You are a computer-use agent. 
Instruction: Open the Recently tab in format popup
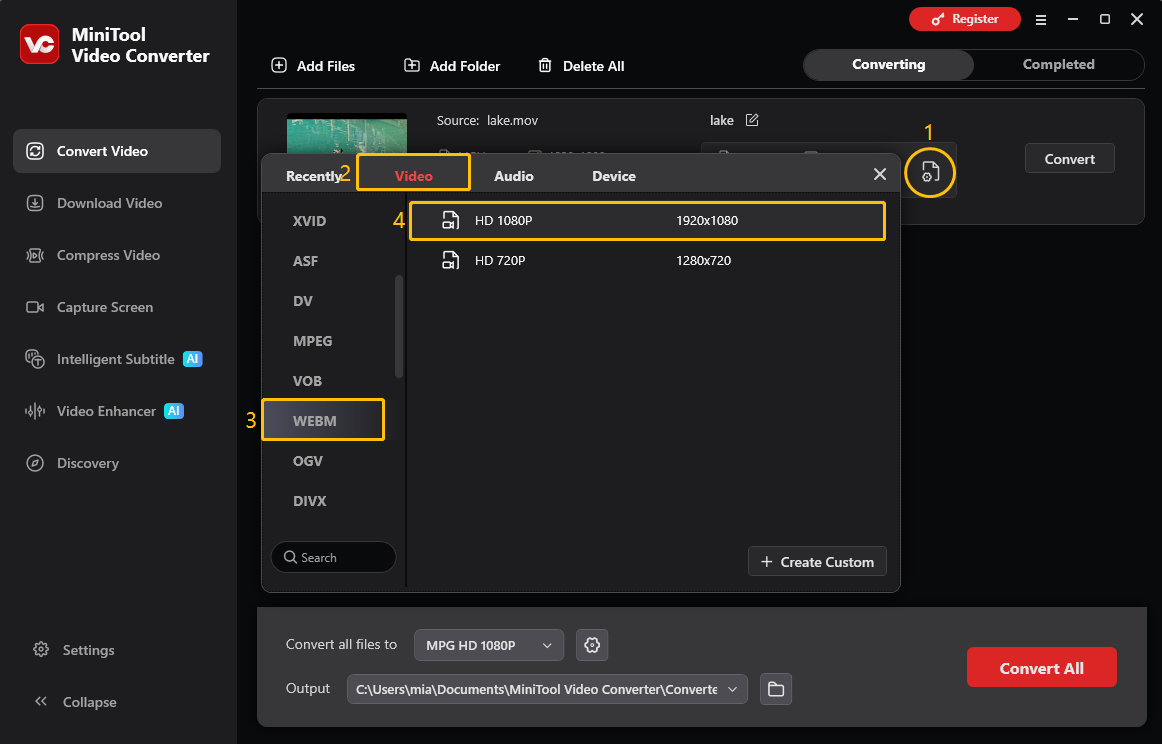[313, 176]
